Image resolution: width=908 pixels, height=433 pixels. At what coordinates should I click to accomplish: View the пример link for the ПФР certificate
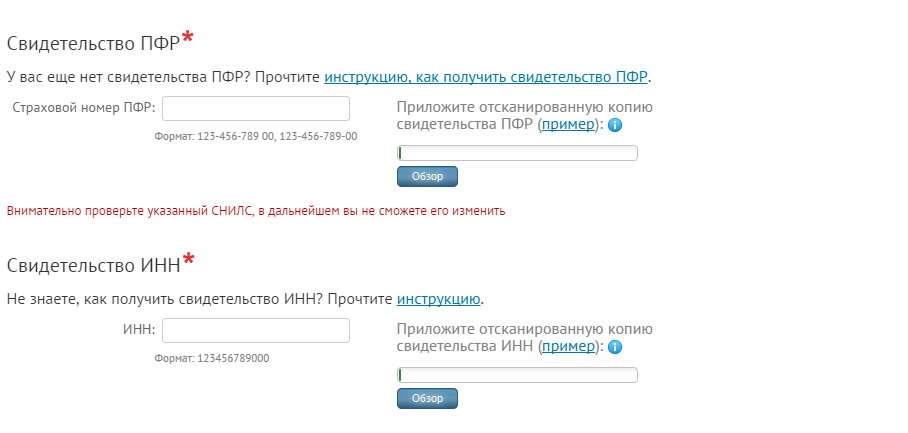pos(568,124)
